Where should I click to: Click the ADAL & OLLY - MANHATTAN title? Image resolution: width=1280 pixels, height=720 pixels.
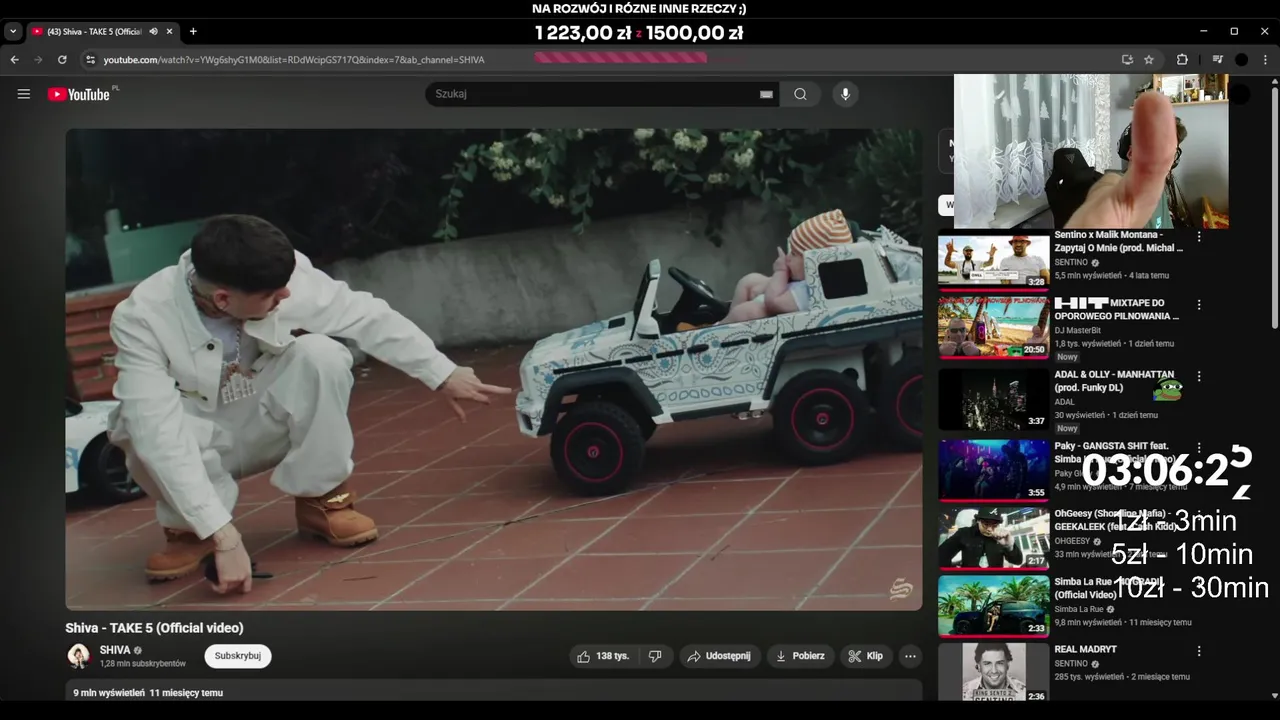[x=1114, y=381]
